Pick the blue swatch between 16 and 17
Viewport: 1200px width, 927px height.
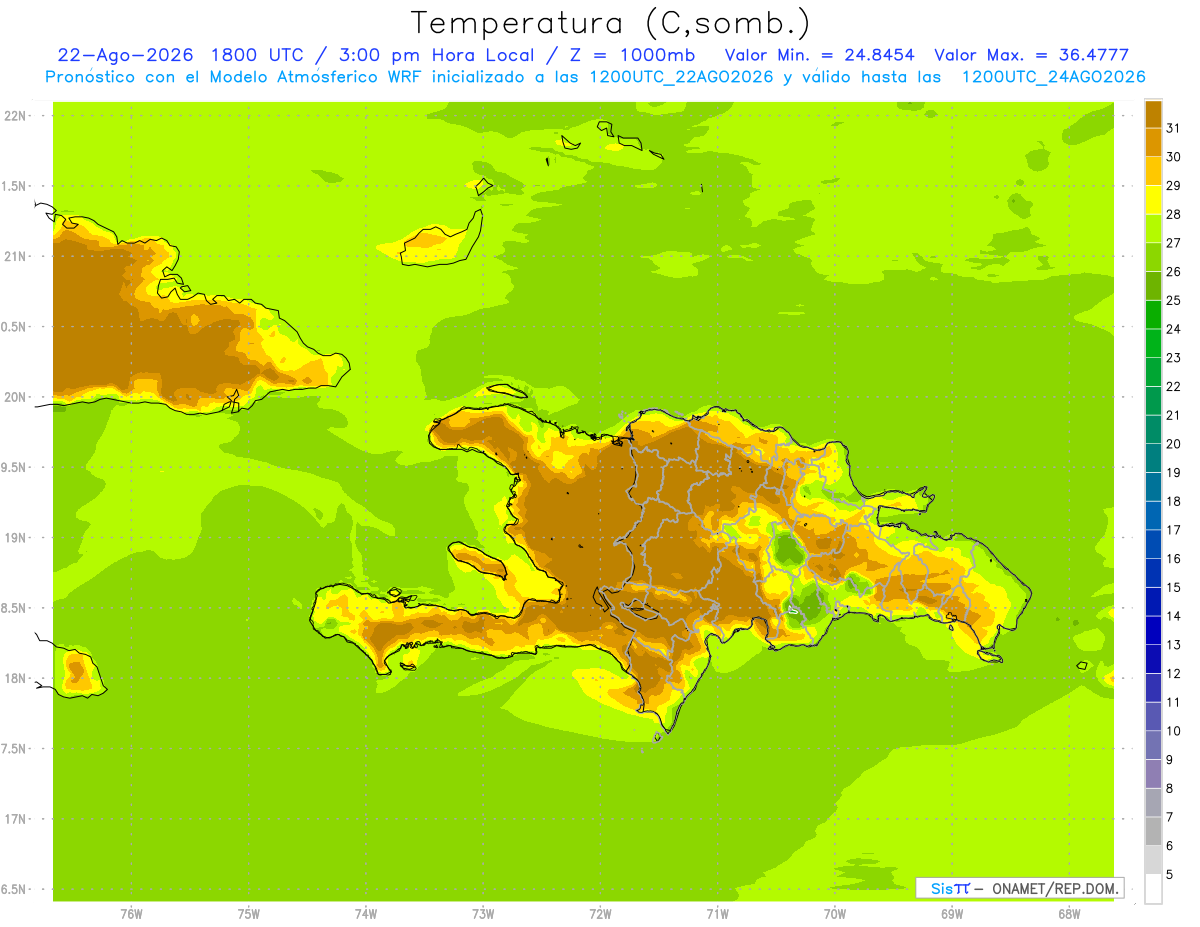click(1153, 544)
